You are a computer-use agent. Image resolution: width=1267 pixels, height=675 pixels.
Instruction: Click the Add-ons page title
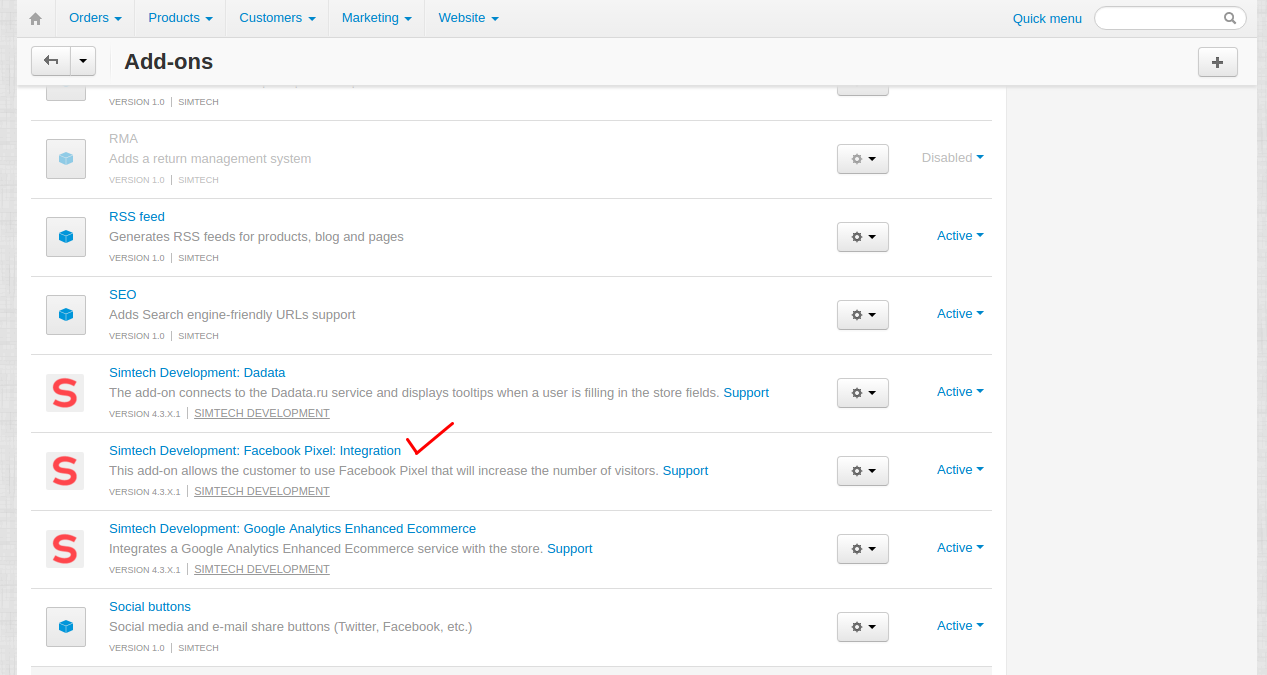(x=168, y=62)
